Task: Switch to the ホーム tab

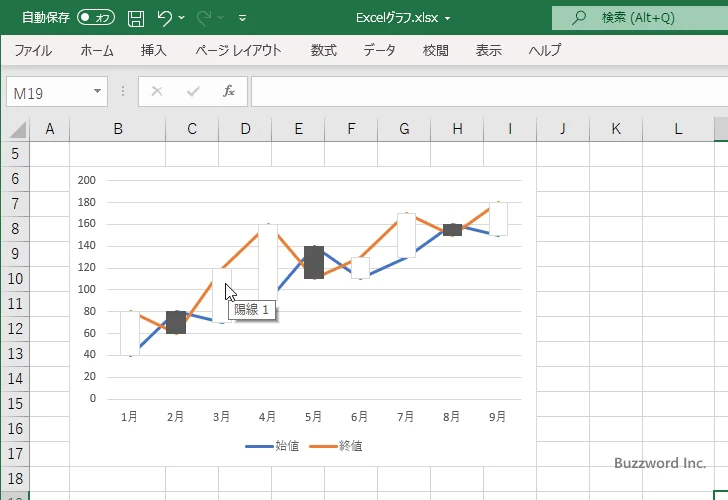Action: (x=97, y=50)
